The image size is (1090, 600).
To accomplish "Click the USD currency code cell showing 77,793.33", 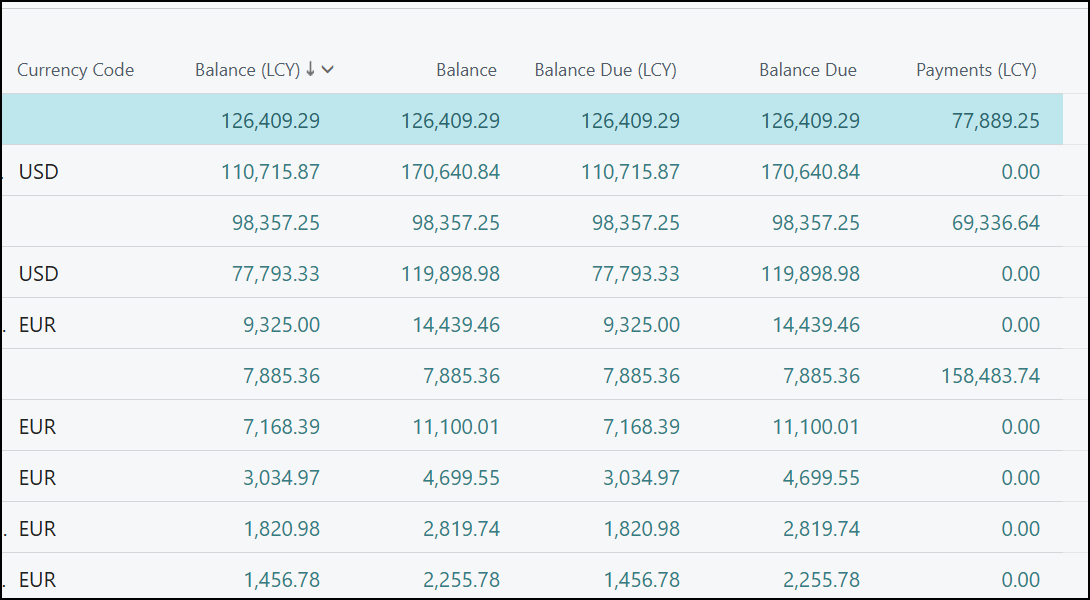I will click(x=37, y=273).
